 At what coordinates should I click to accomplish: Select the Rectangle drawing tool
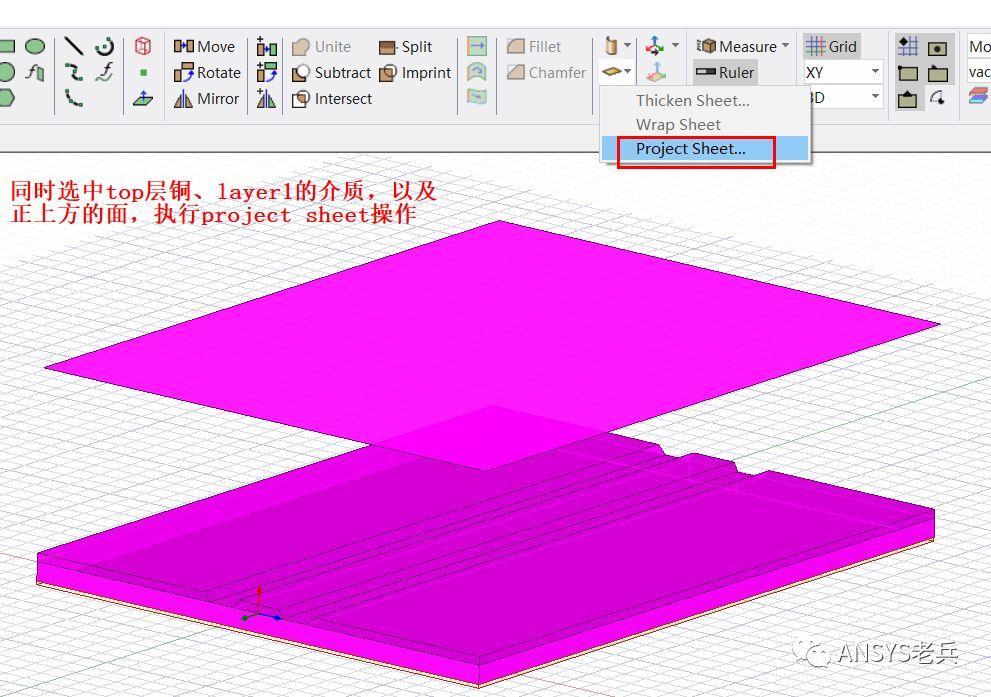[9, 46]
